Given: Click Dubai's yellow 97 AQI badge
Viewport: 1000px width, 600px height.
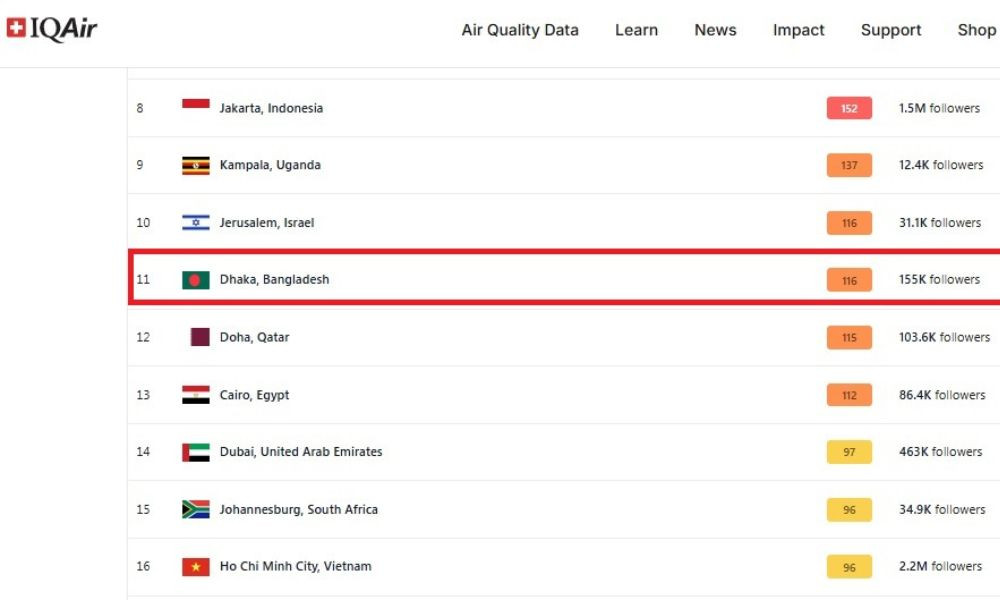Looking at the screenshot, I should (x=849, y=452).
